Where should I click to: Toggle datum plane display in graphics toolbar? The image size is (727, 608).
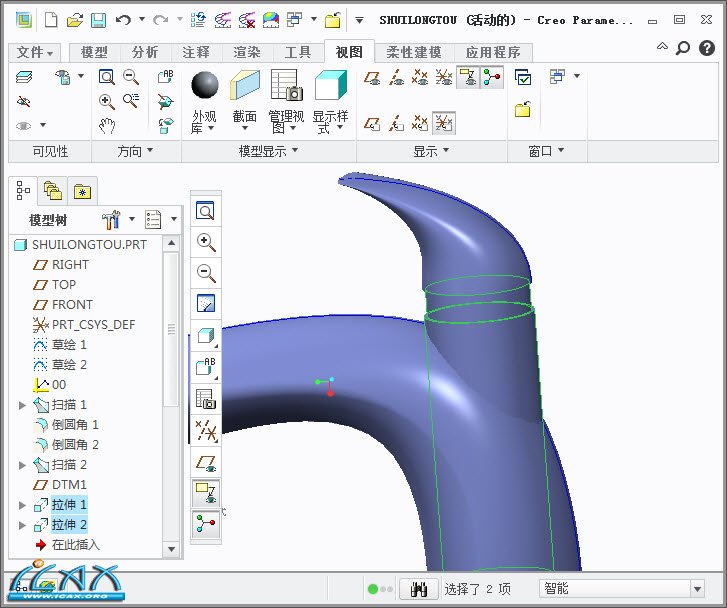click(206, 463)
